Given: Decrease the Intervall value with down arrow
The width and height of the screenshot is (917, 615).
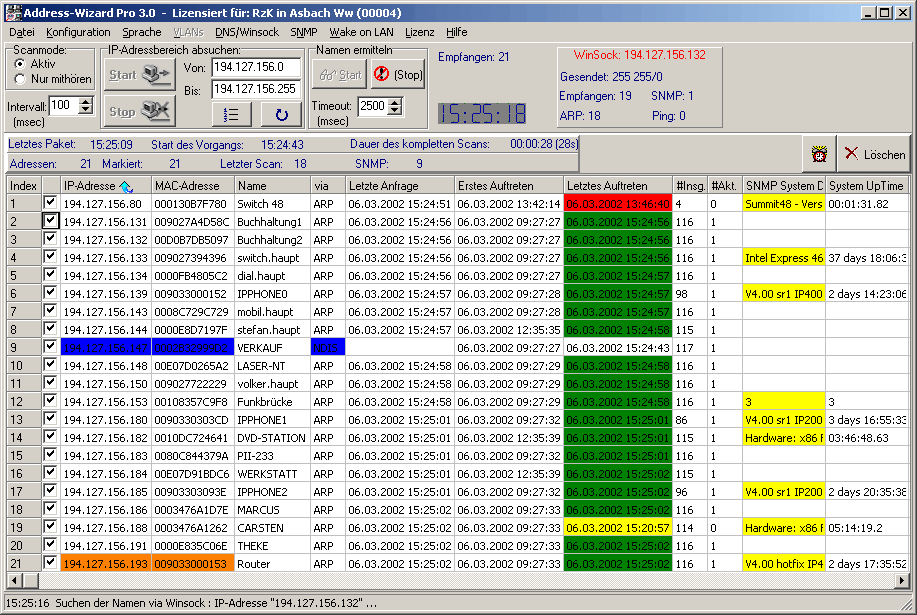Looking at the screenshot, I should 86,109.
